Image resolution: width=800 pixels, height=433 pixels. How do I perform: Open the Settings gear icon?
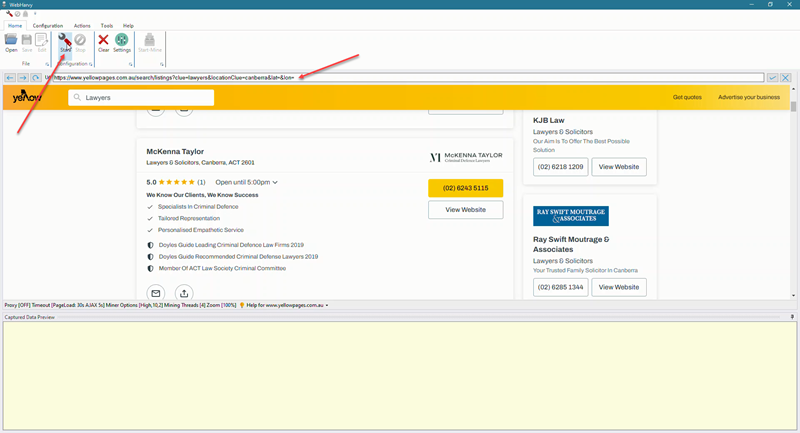pyautogui.click(x=121, y=40)
